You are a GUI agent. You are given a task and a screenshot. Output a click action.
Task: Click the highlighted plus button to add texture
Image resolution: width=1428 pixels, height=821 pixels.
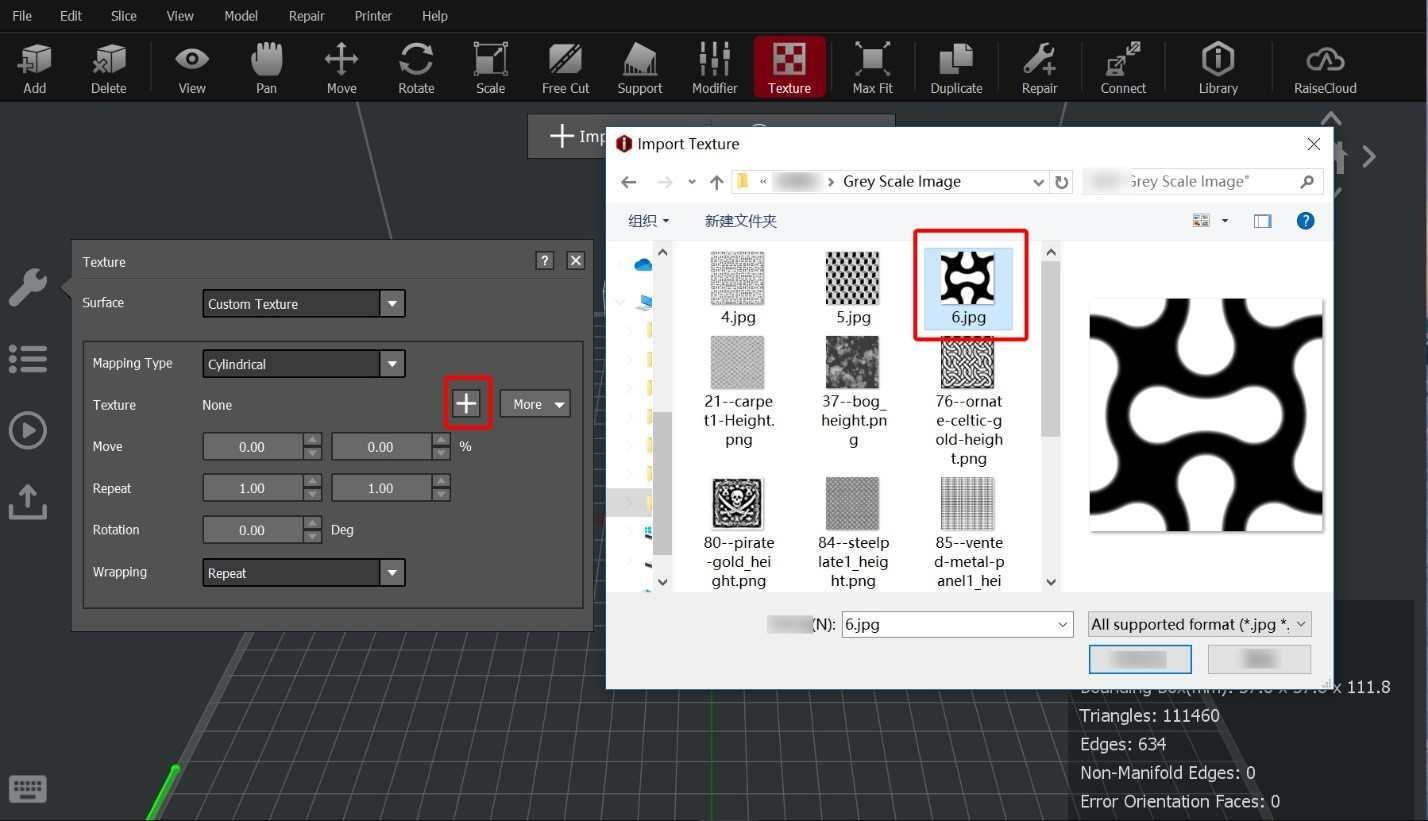click(x=466, y=403)
